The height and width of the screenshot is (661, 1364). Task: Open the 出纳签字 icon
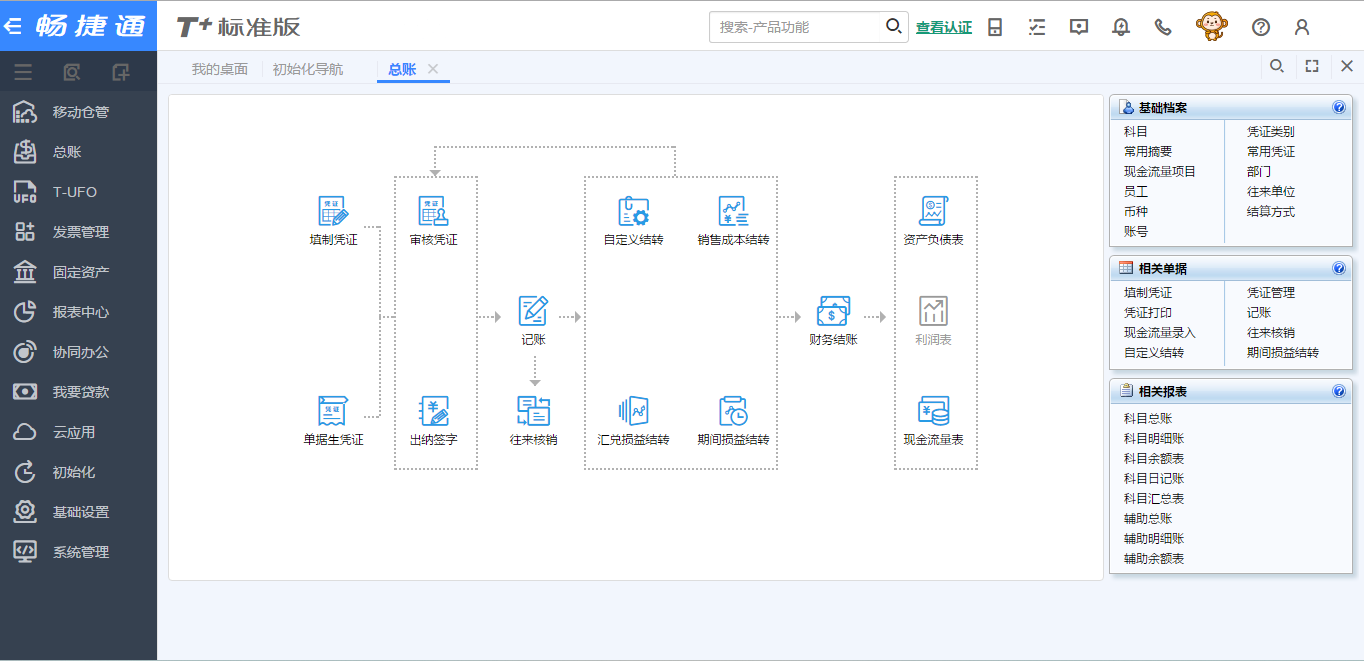pos(433,411)
